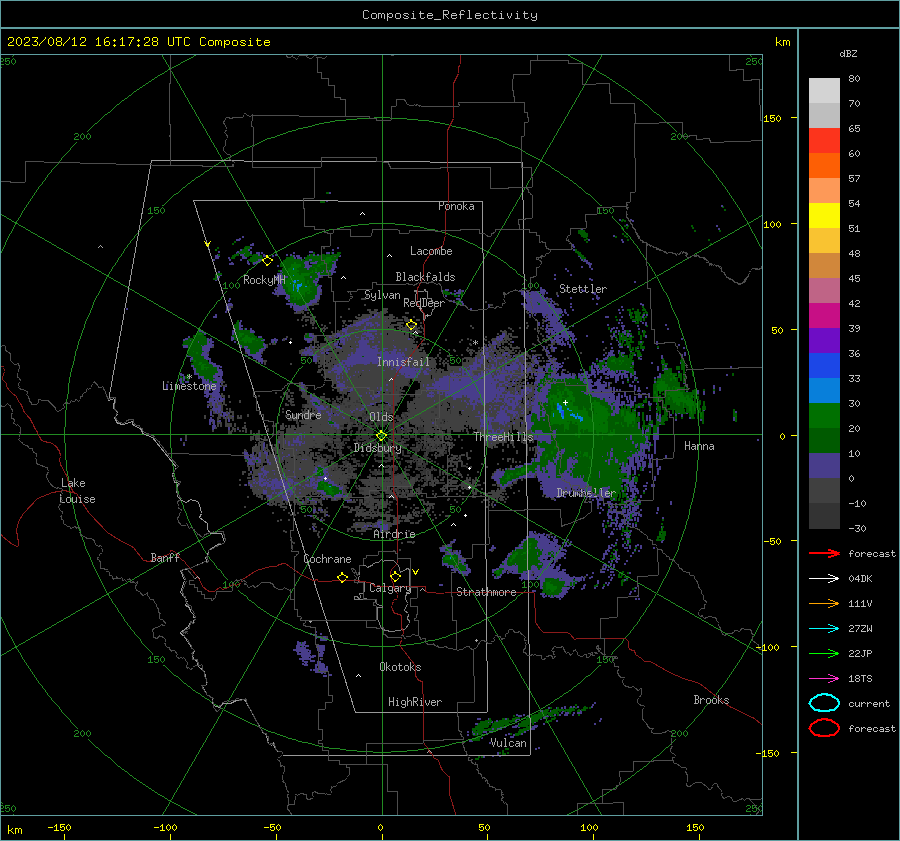Screen dimensions: 900x841
Task: Click the red forecast arrow in legend
Action: (824, 553)
